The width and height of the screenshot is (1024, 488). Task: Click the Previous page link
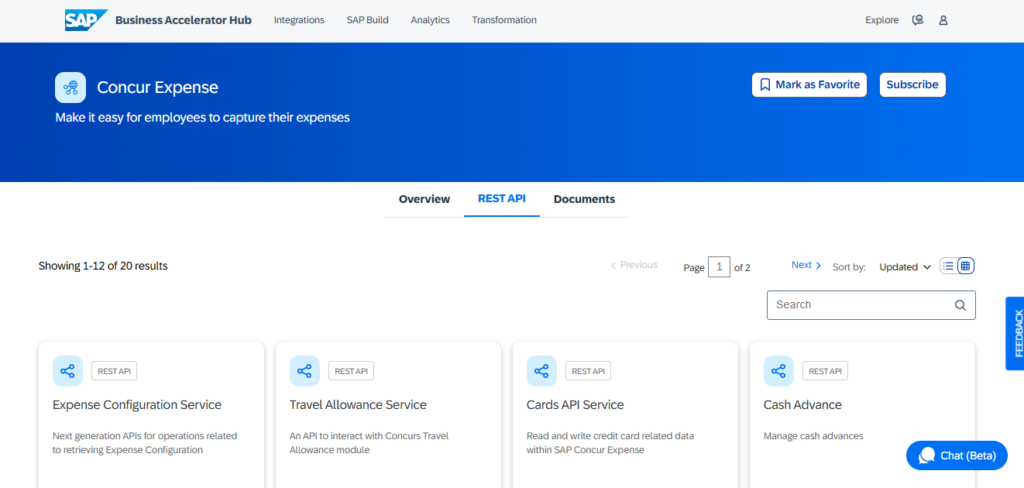633,265
